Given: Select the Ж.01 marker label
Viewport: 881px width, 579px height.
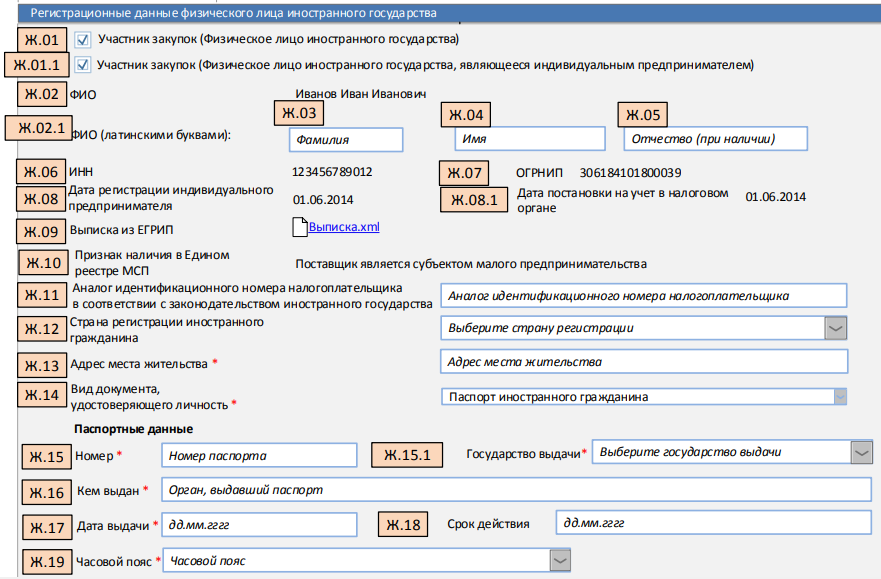Looking at the screenshot, I should [x=42, y=41].
